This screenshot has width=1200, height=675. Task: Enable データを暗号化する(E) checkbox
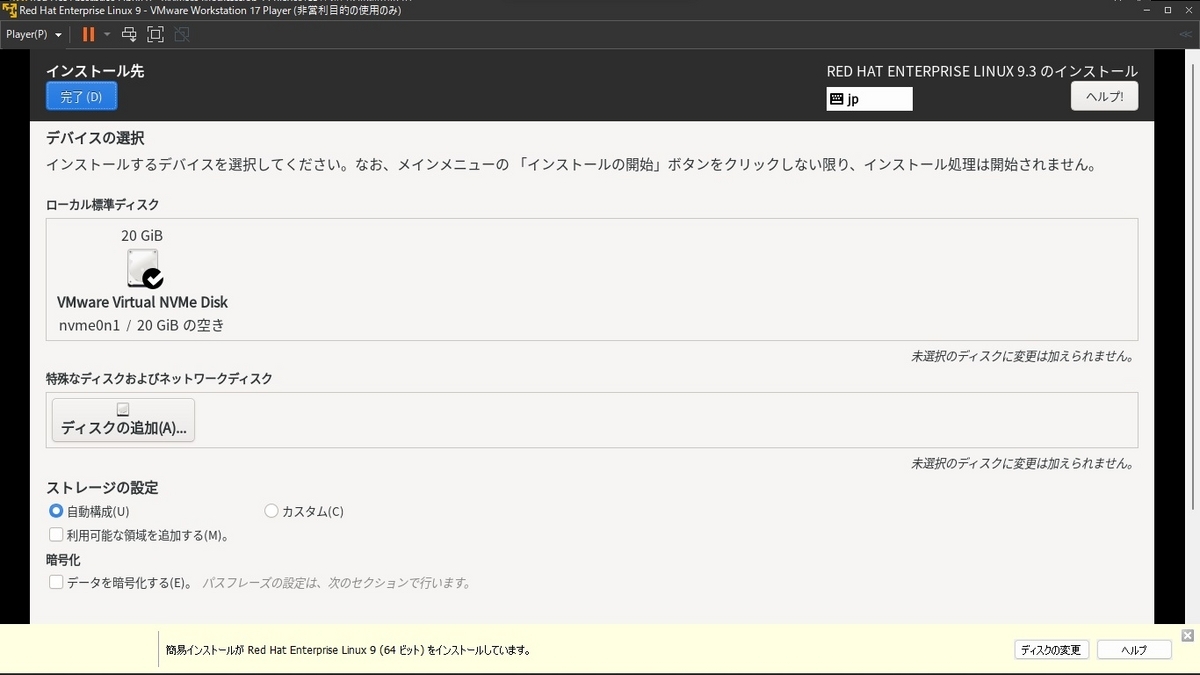(56, 582)
